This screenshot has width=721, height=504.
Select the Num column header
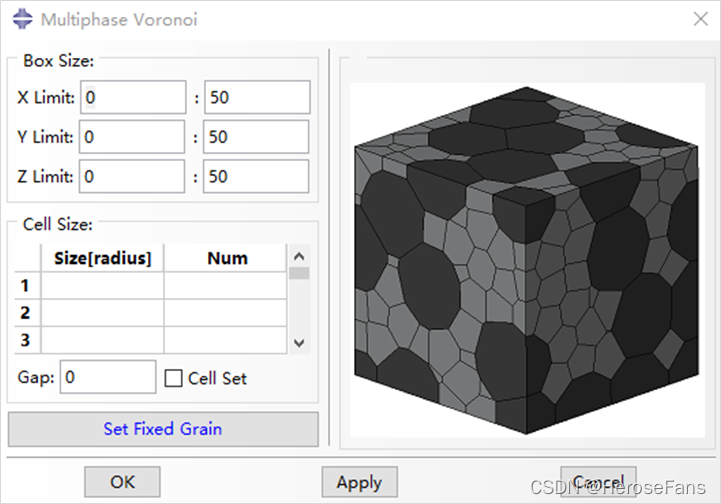pos(226,258)
